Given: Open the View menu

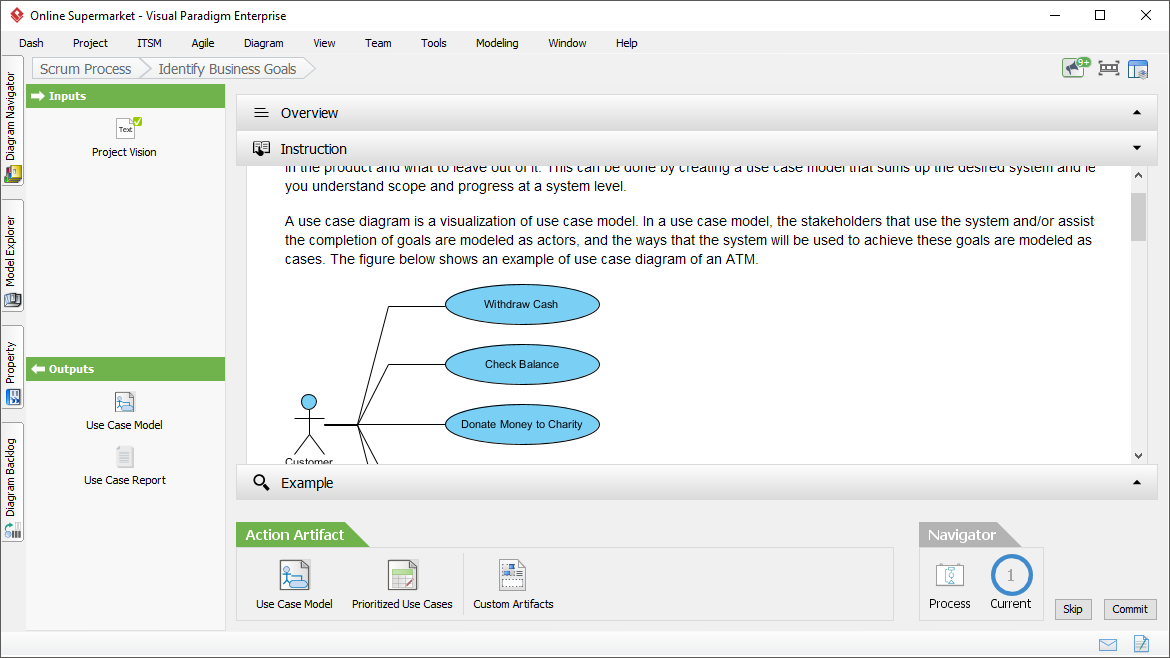Looking at the screenshot, I should (x=324, y=43).
